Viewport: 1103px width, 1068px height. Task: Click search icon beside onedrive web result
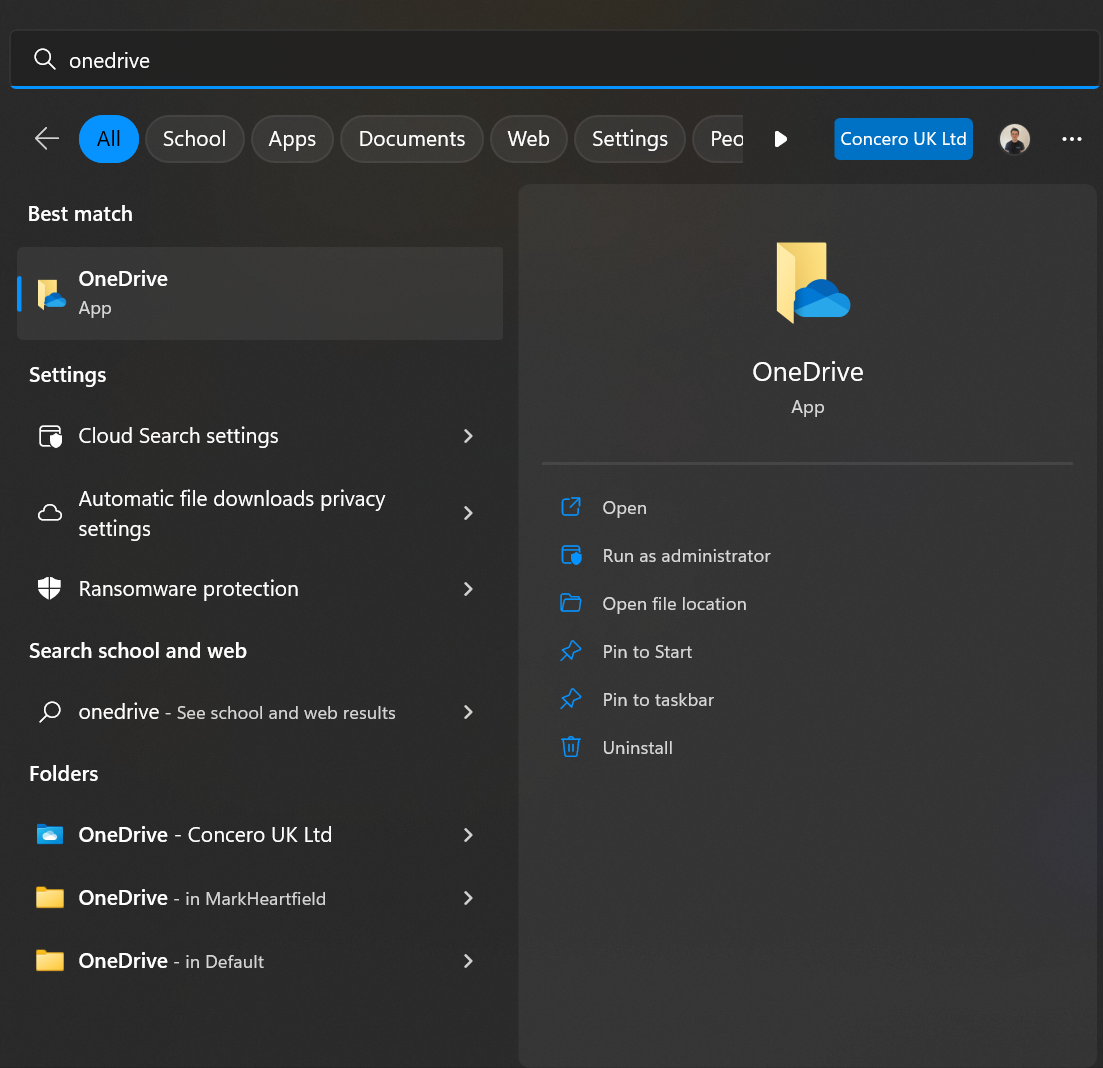point(50,712)
